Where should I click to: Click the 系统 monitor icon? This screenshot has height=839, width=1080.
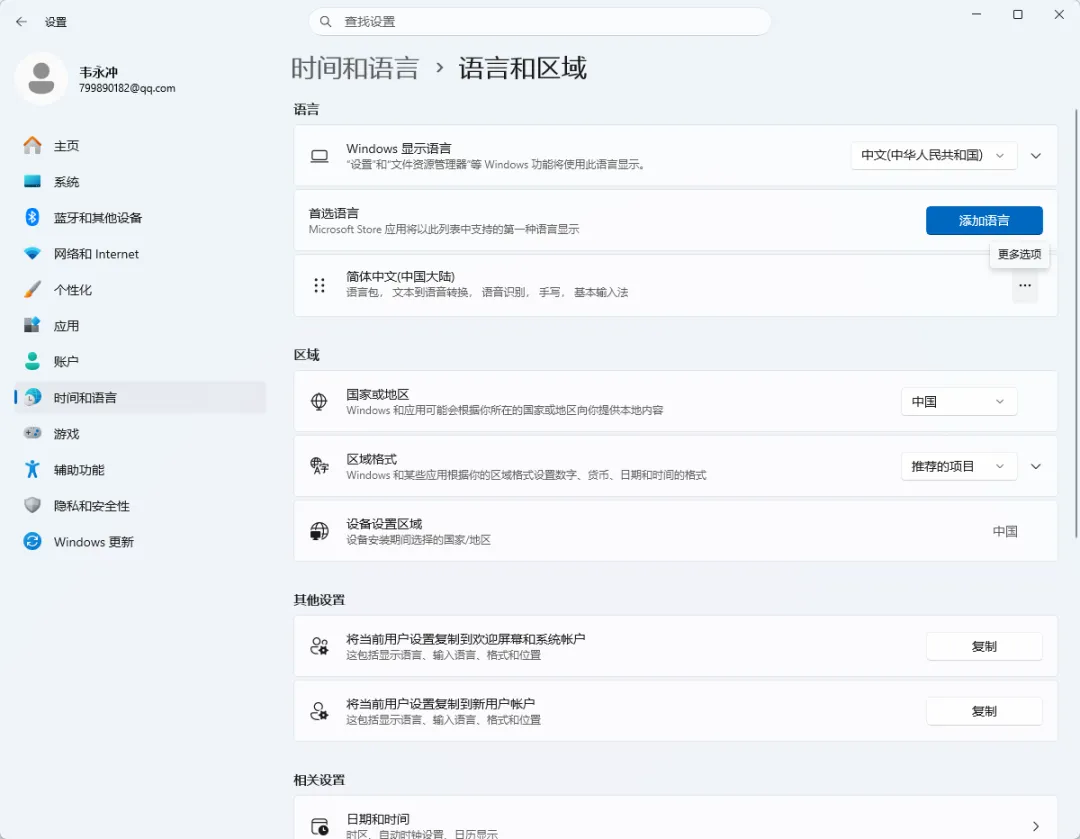pos(32,182)
